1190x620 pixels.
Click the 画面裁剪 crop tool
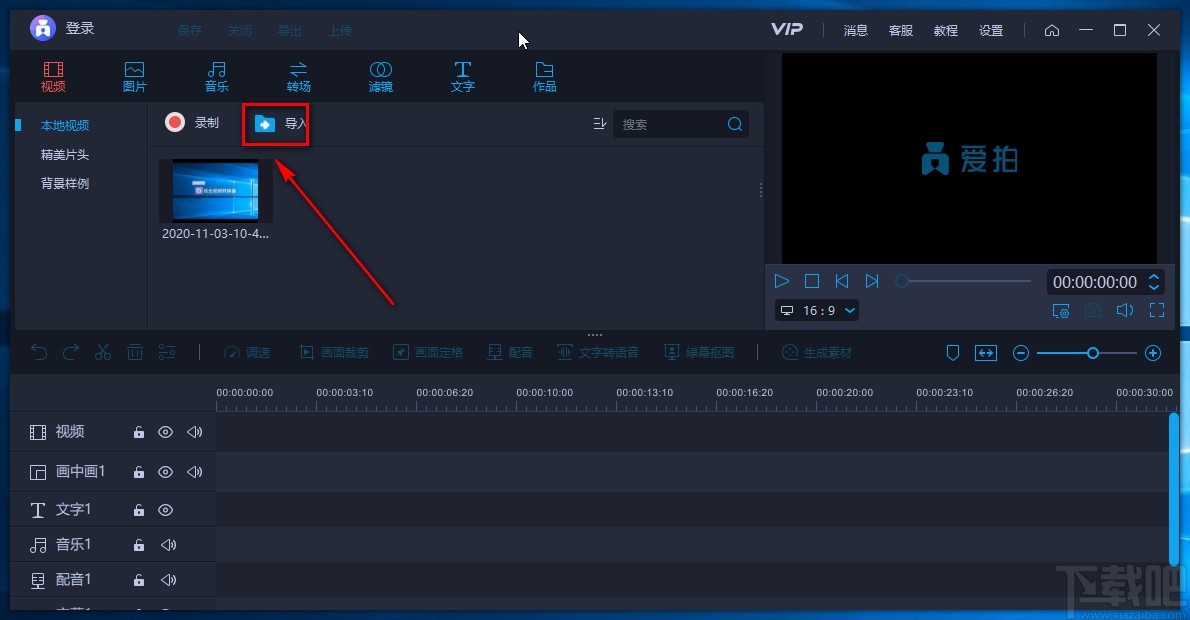[334, 353]
